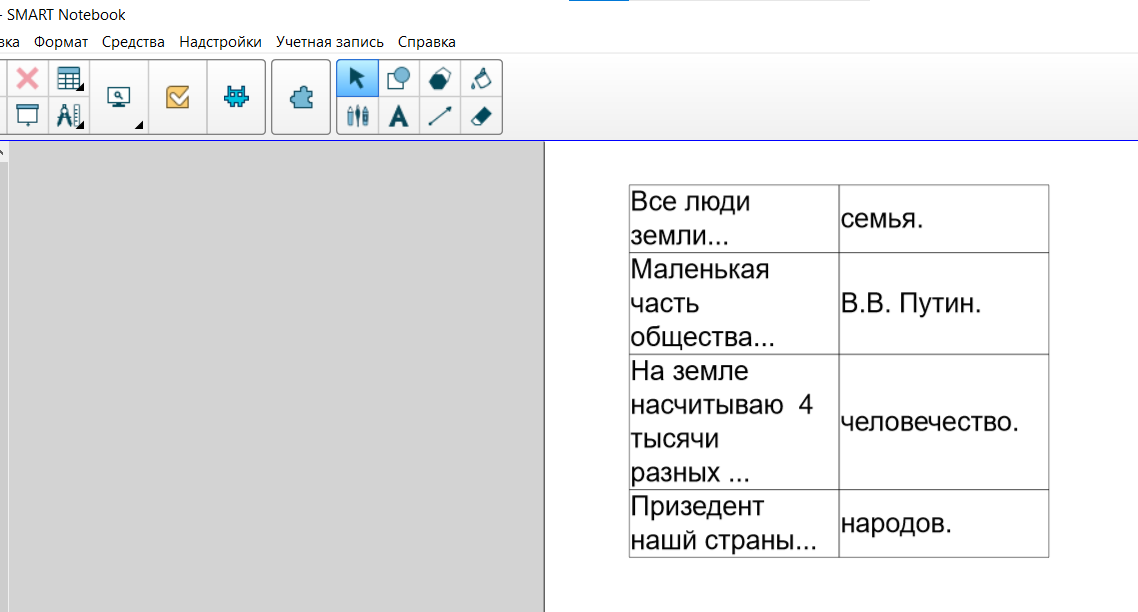Choose the Select arrow tool
This screenshot has width=1138, height=612.
[x=357, y=78]
